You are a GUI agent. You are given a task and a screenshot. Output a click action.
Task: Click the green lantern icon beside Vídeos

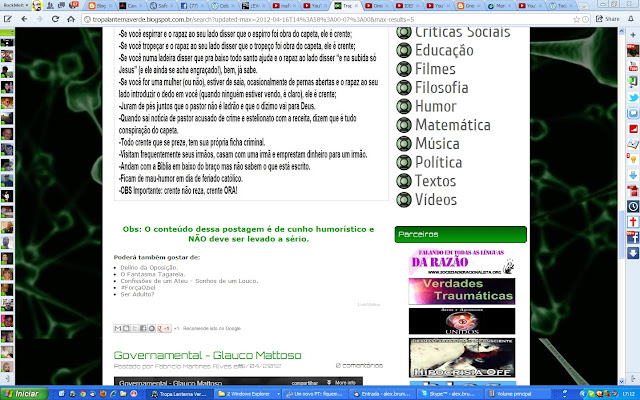[404, 200]
